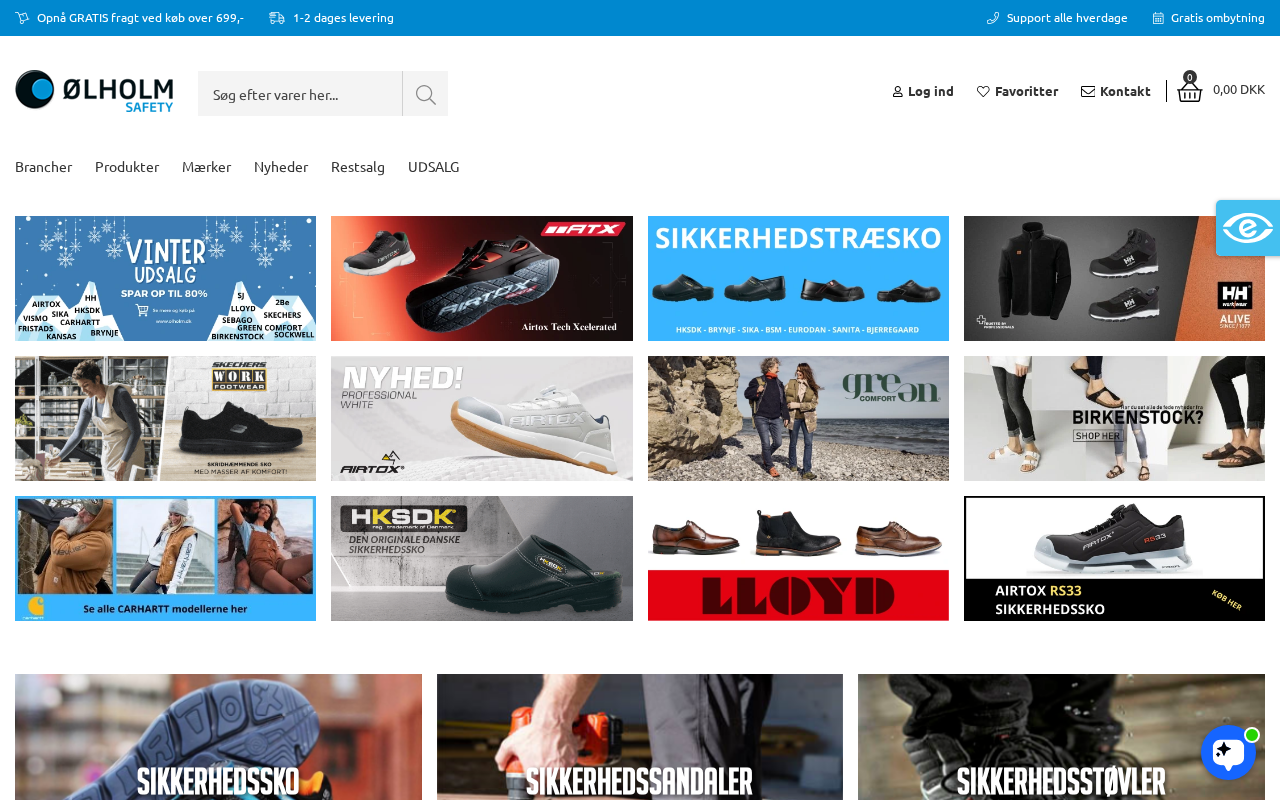Open the Brancher menu
This screenshot has width=1280, height=800.
tap(44, 167)
